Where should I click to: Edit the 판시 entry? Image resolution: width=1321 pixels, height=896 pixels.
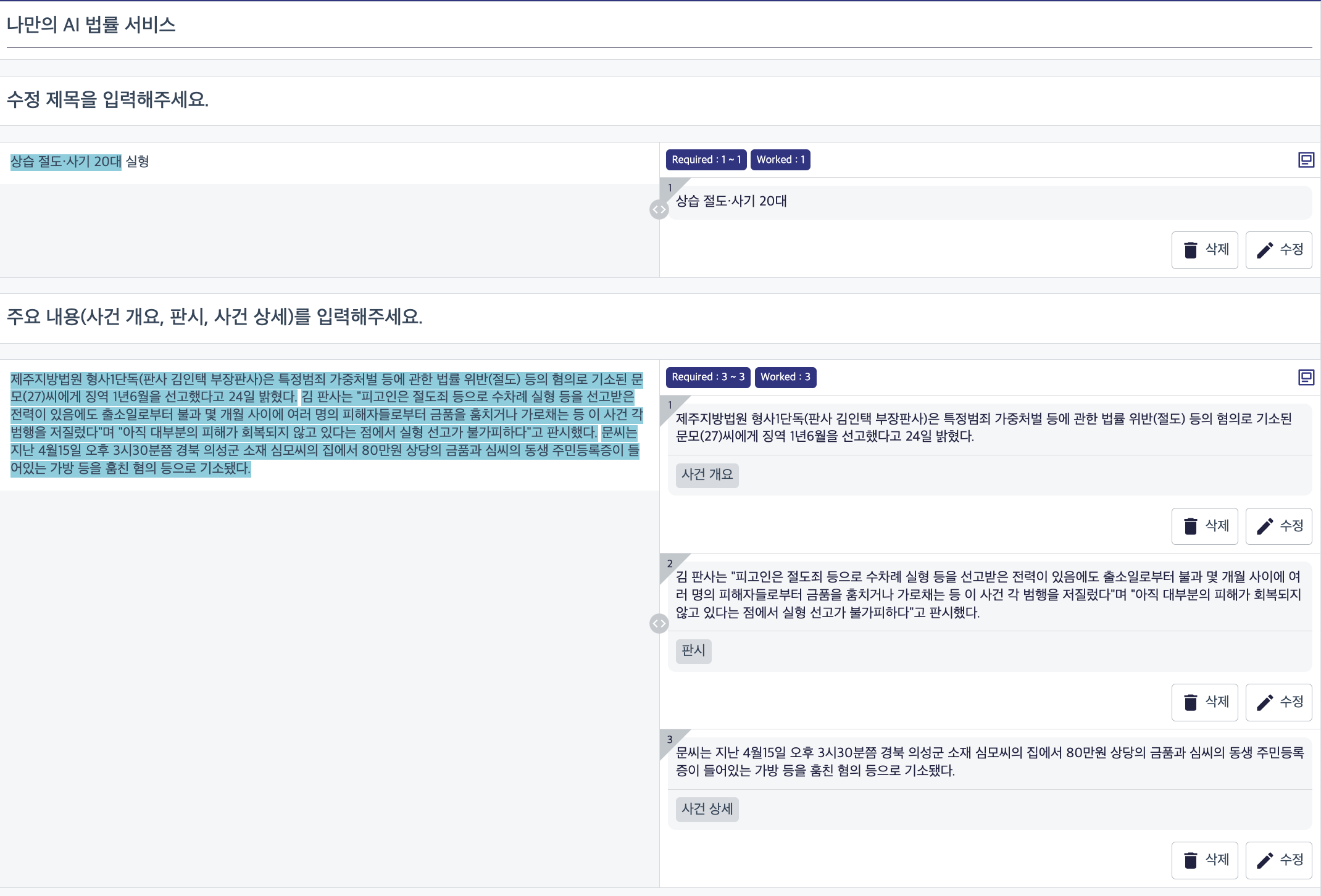click(x=1278, y=702)
